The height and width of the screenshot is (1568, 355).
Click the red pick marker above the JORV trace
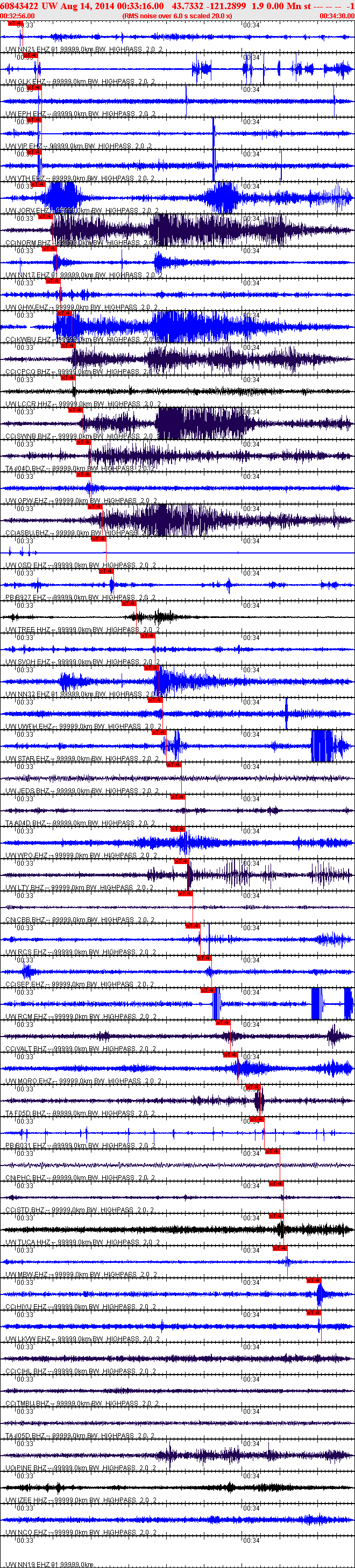pos(38,184)
